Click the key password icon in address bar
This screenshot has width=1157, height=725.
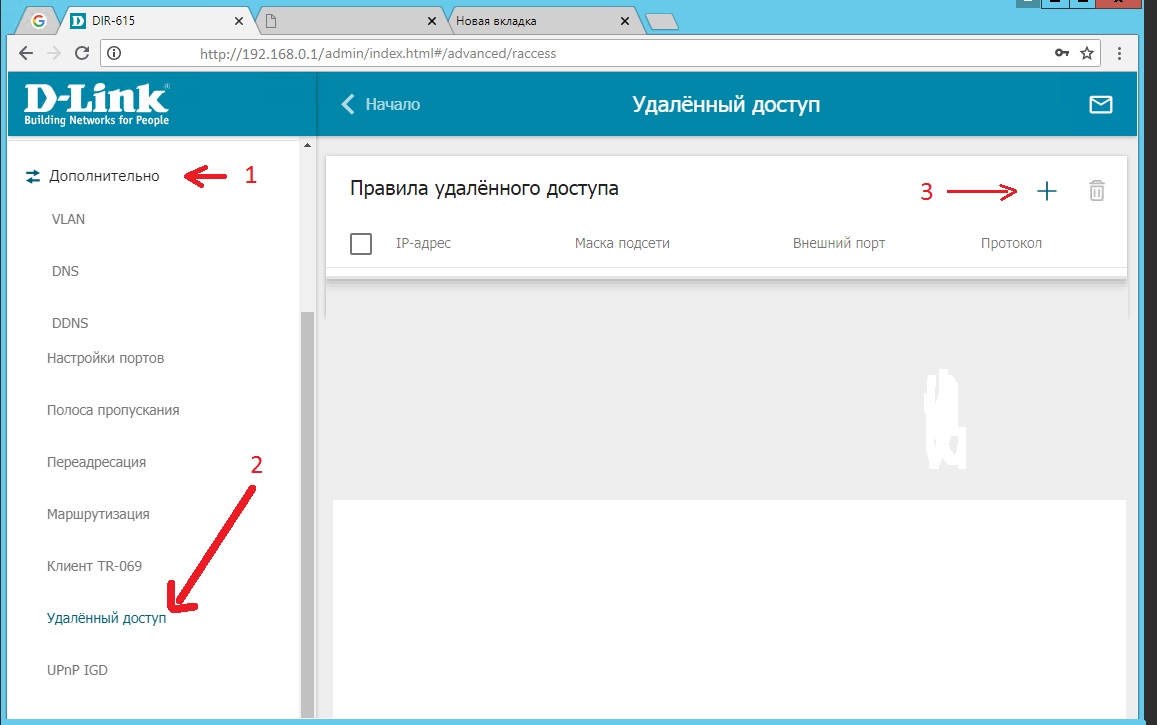pos(1062,53)
